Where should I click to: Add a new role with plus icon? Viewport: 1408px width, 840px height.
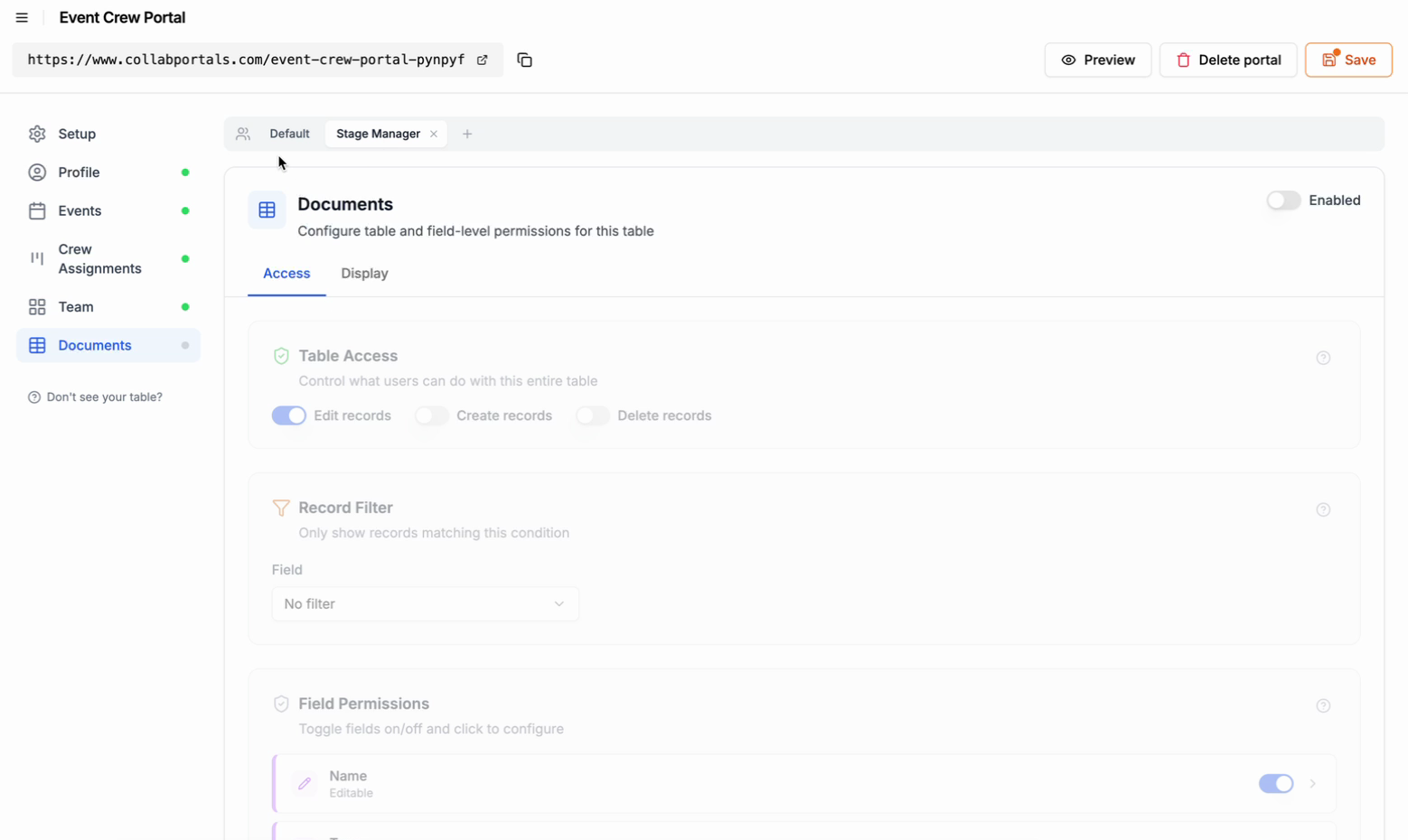click(x=467, y=134)
